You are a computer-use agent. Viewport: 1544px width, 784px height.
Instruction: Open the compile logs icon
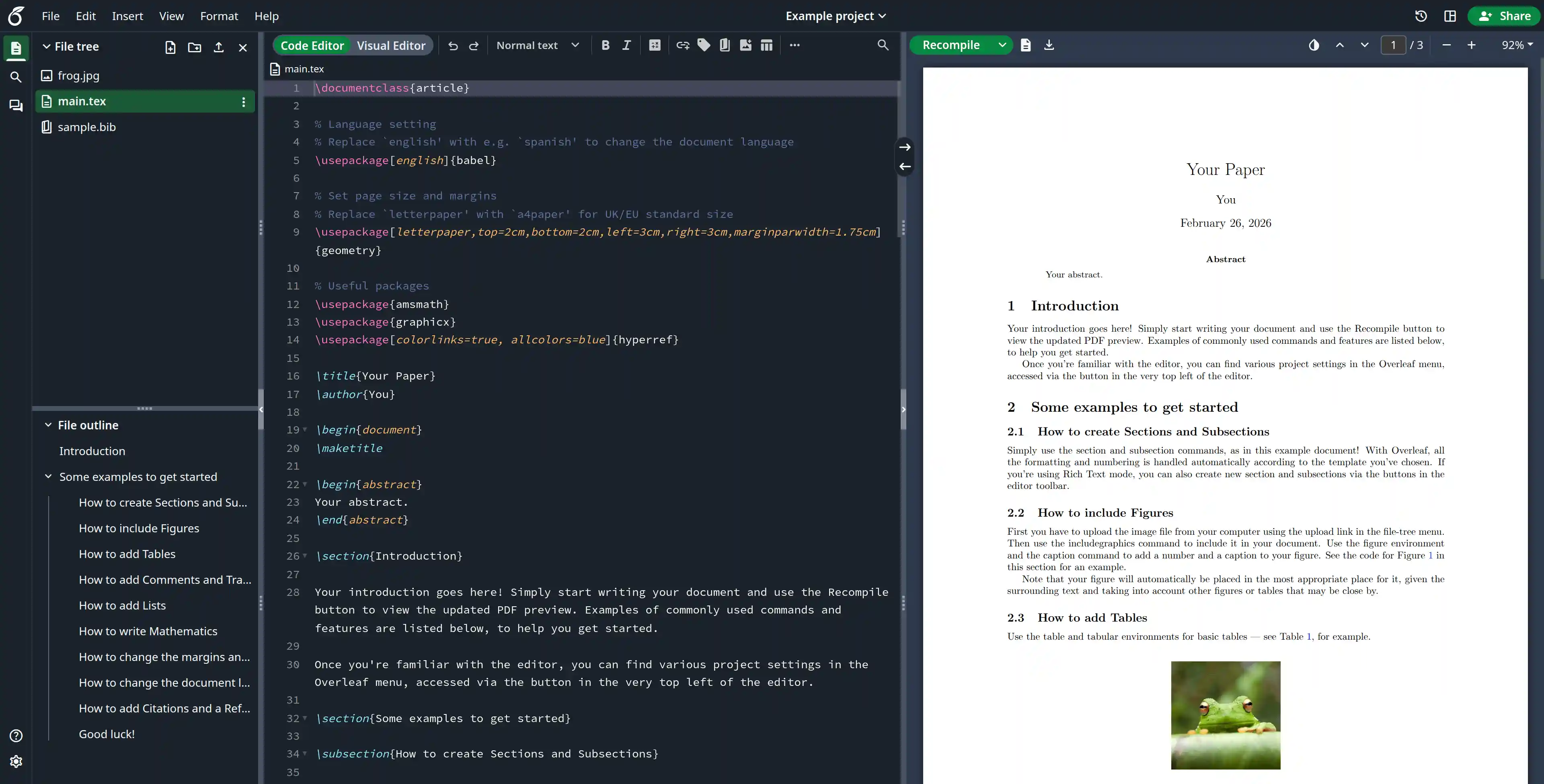[1025, 45]
